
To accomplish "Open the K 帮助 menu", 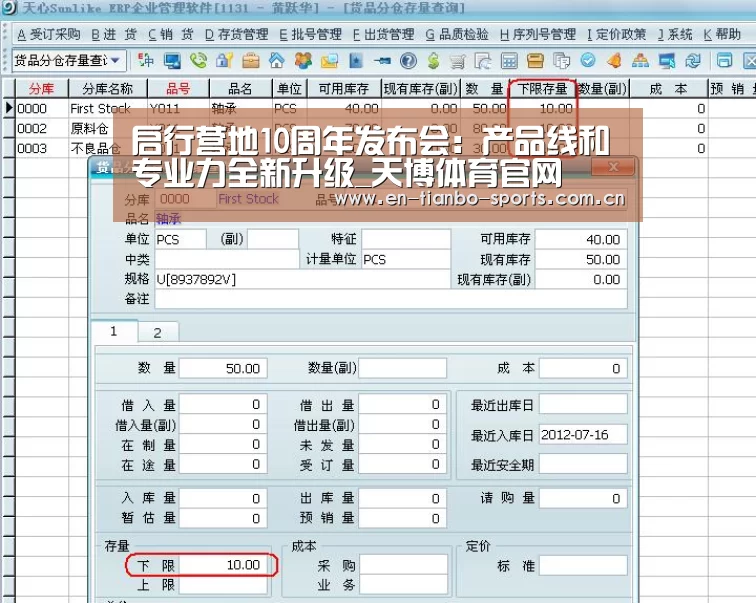I will point(721,34).
